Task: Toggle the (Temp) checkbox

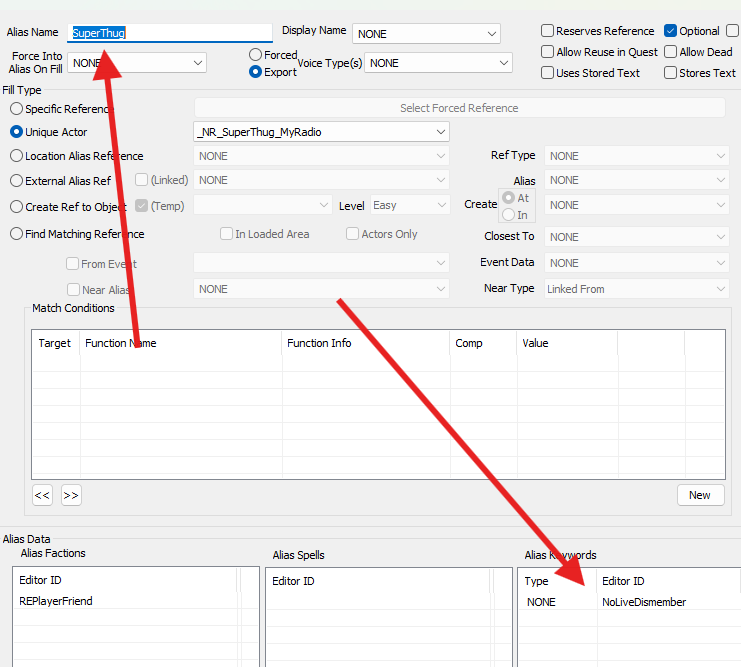Action: [x=141, y=206]
